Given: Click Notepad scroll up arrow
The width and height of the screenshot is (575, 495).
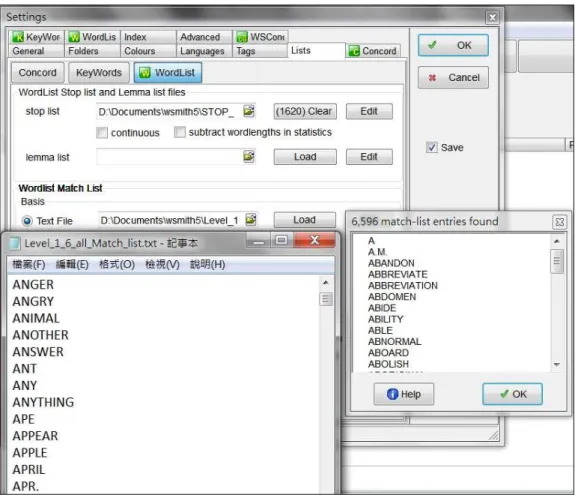Looking at the screenshot, I should click(325, 283).
